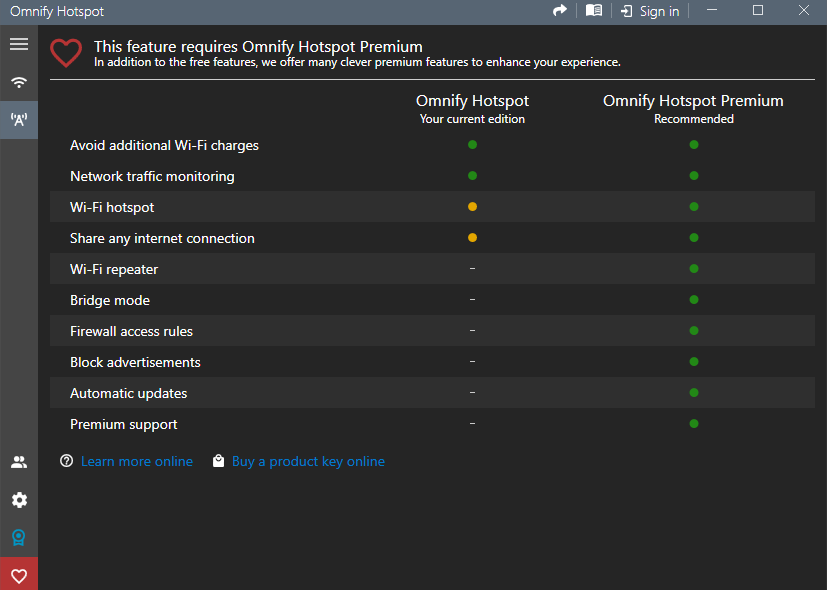Click Premium green dot for Automatic updates

click(x=694, y=393)
